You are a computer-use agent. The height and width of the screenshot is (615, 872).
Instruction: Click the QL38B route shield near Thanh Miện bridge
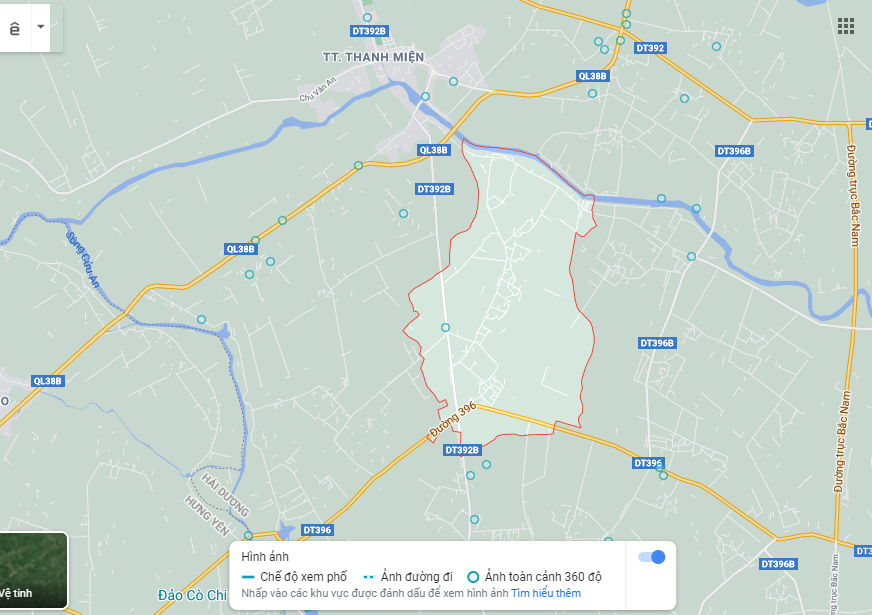point(433,150)
